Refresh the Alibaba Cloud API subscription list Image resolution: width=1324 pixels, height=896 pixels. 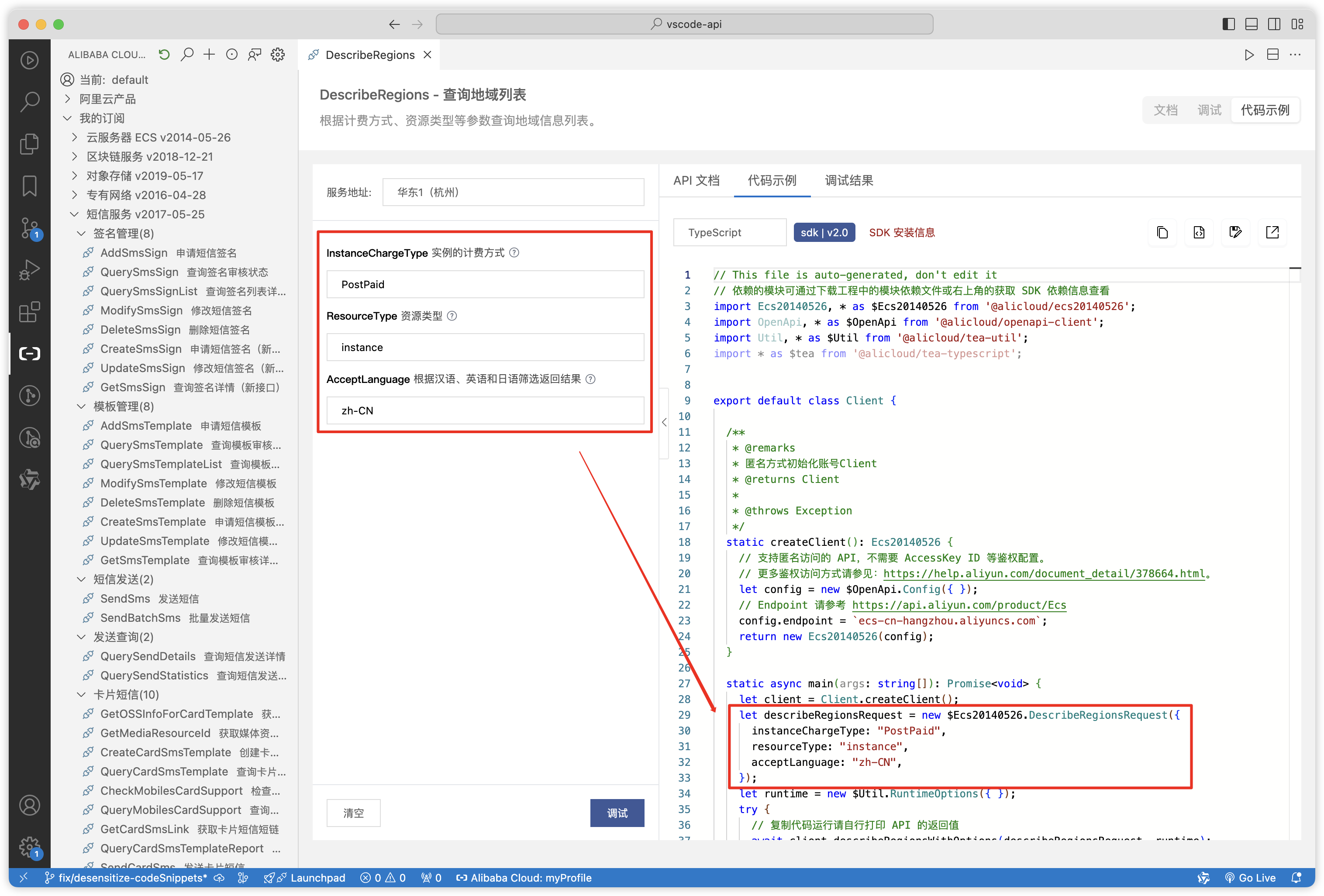point(164,54)
